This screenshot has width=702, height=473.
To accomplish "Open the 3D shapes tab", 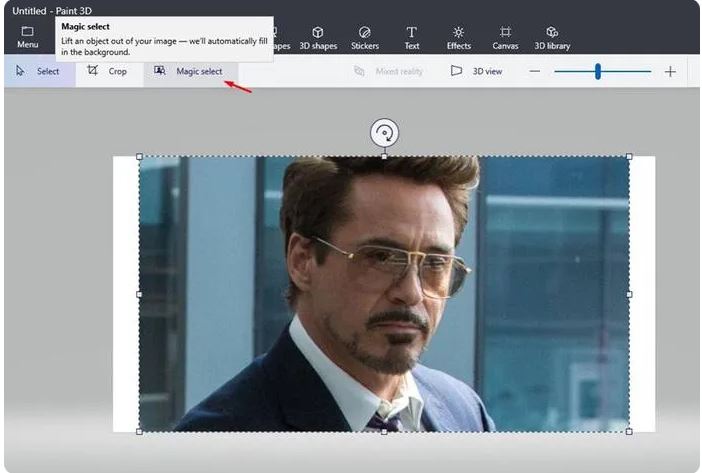I will (x=318, y=38).
